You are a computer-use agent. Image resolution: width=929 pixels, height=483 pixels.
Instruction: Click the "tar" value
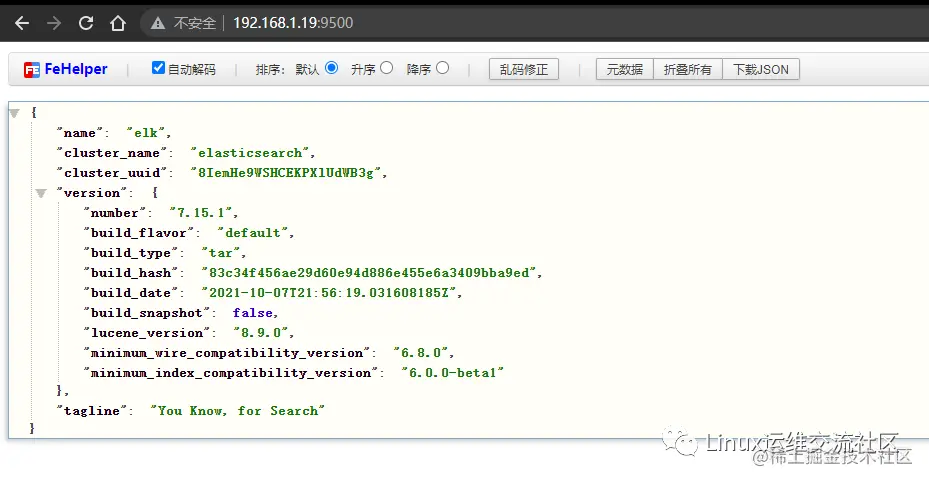(x=221, y=253)
